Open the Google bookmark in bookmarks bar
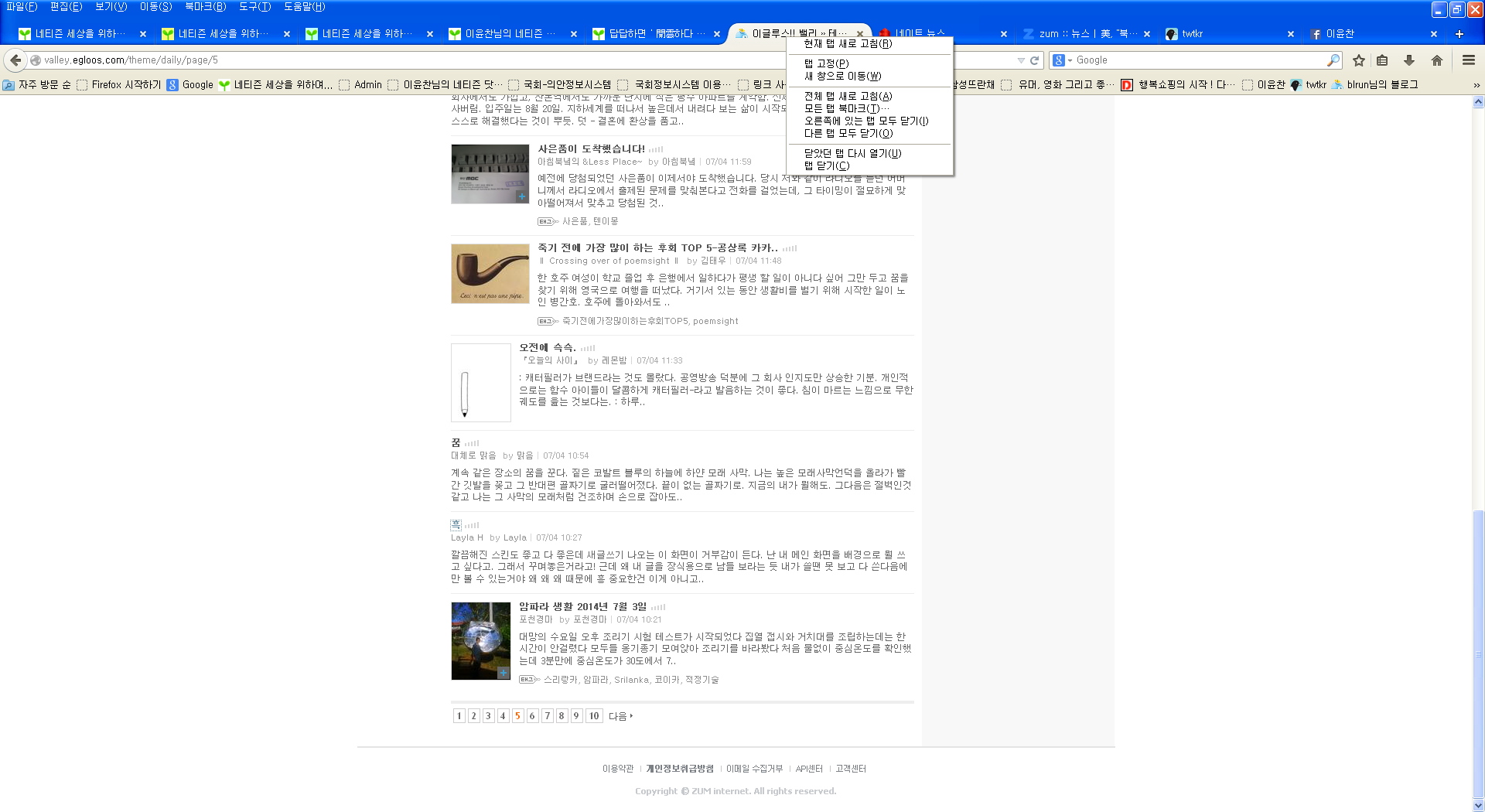This screenshot has width=1485, height=812. (190, 85)
